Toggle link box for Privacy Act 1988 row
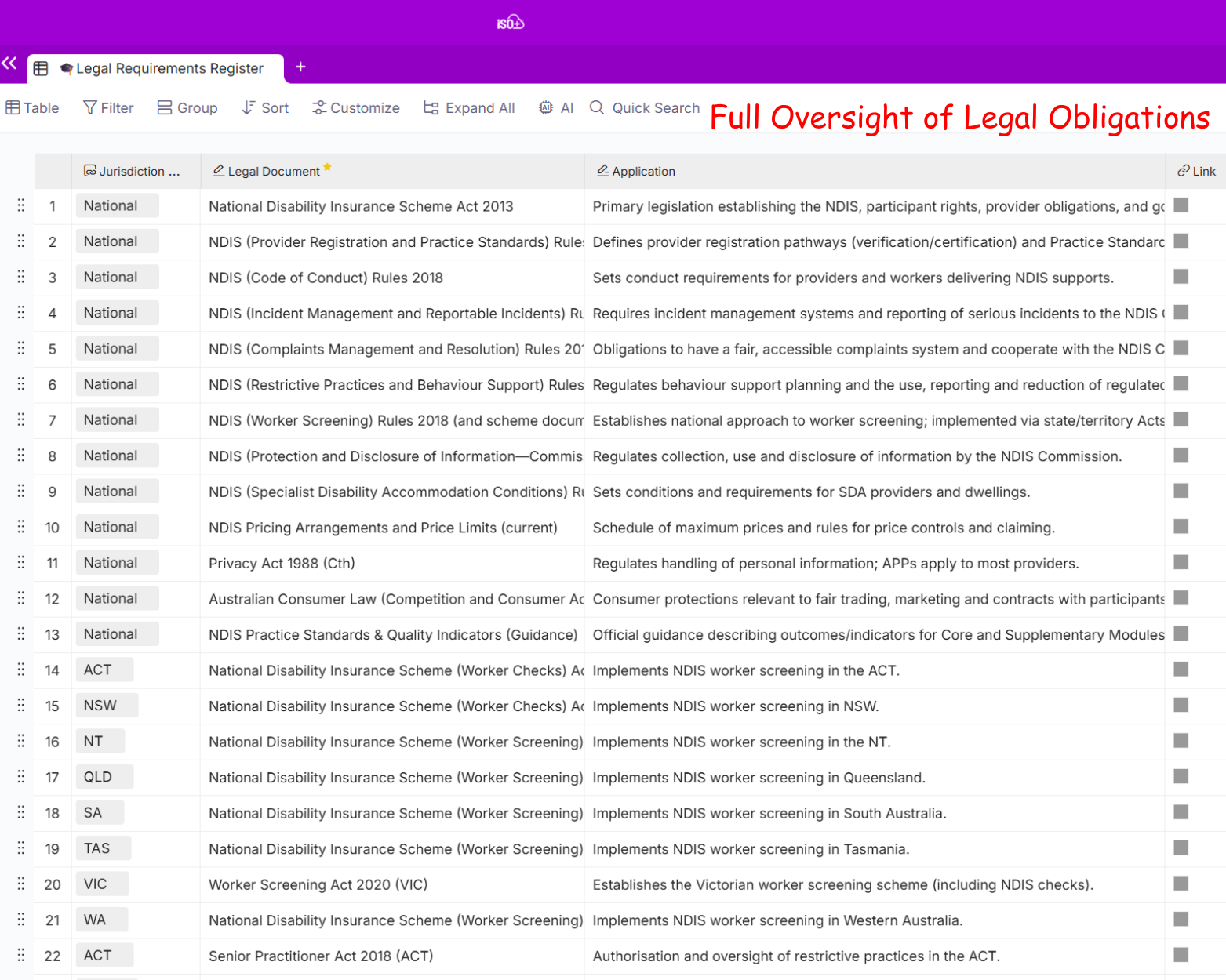 point(1181,562)
